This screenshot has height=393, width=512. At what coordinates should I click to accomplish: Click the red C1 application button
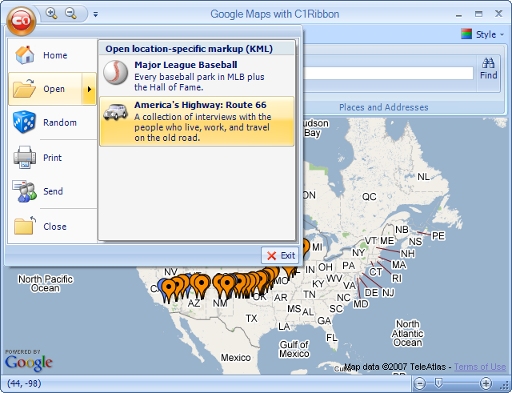point(21,21)
